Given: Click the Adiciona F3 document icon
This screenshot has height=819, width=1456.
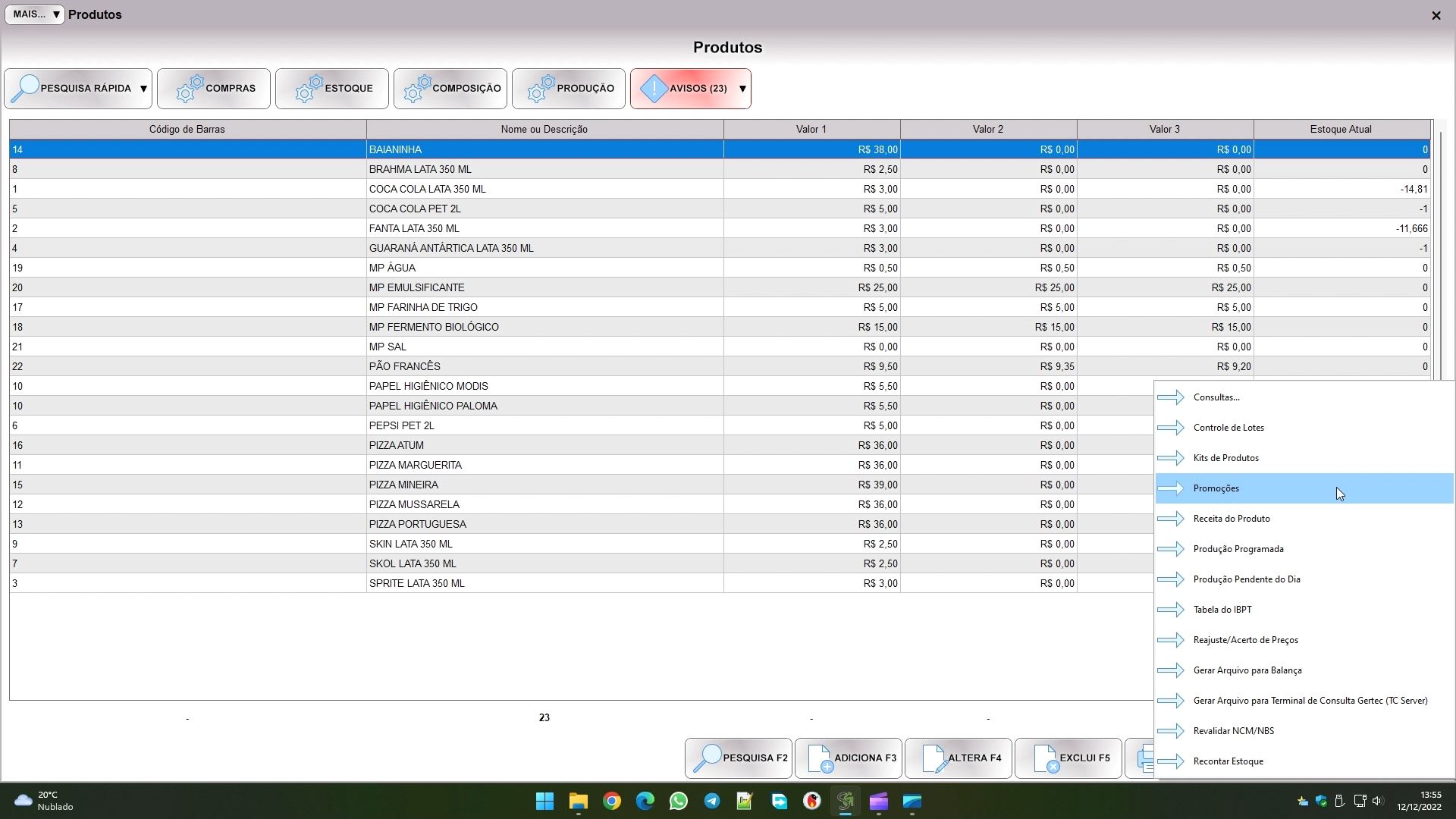Looking at the screenshot, I should 819,758.
